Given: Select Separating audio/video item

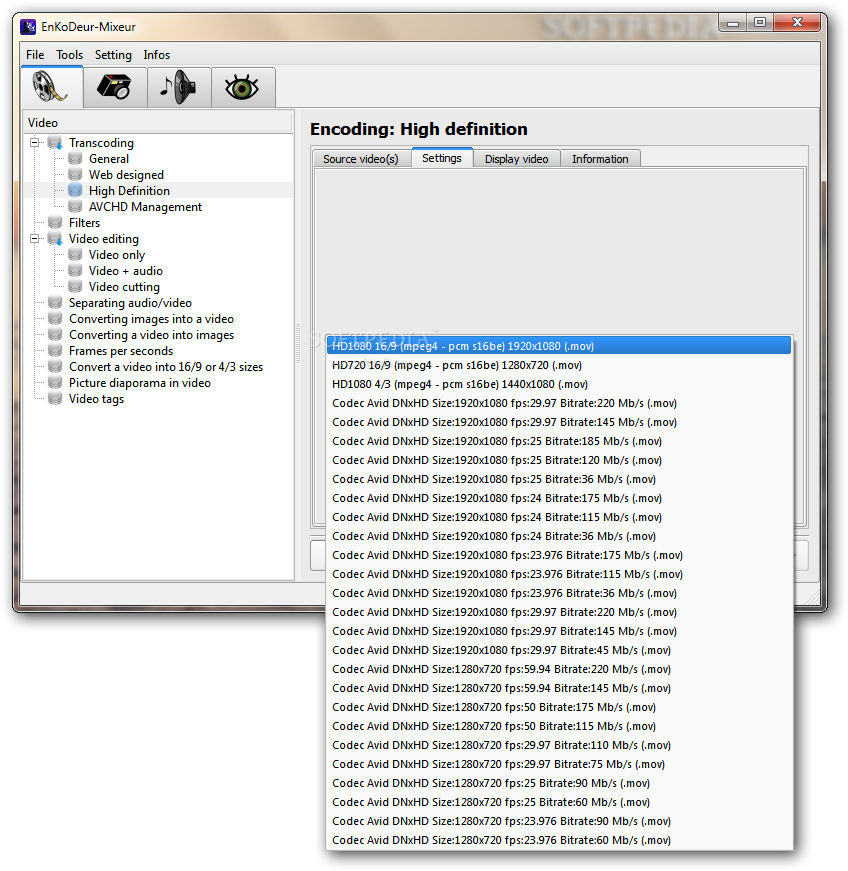Looking at the screenshot, I should [x=131, y=303].
